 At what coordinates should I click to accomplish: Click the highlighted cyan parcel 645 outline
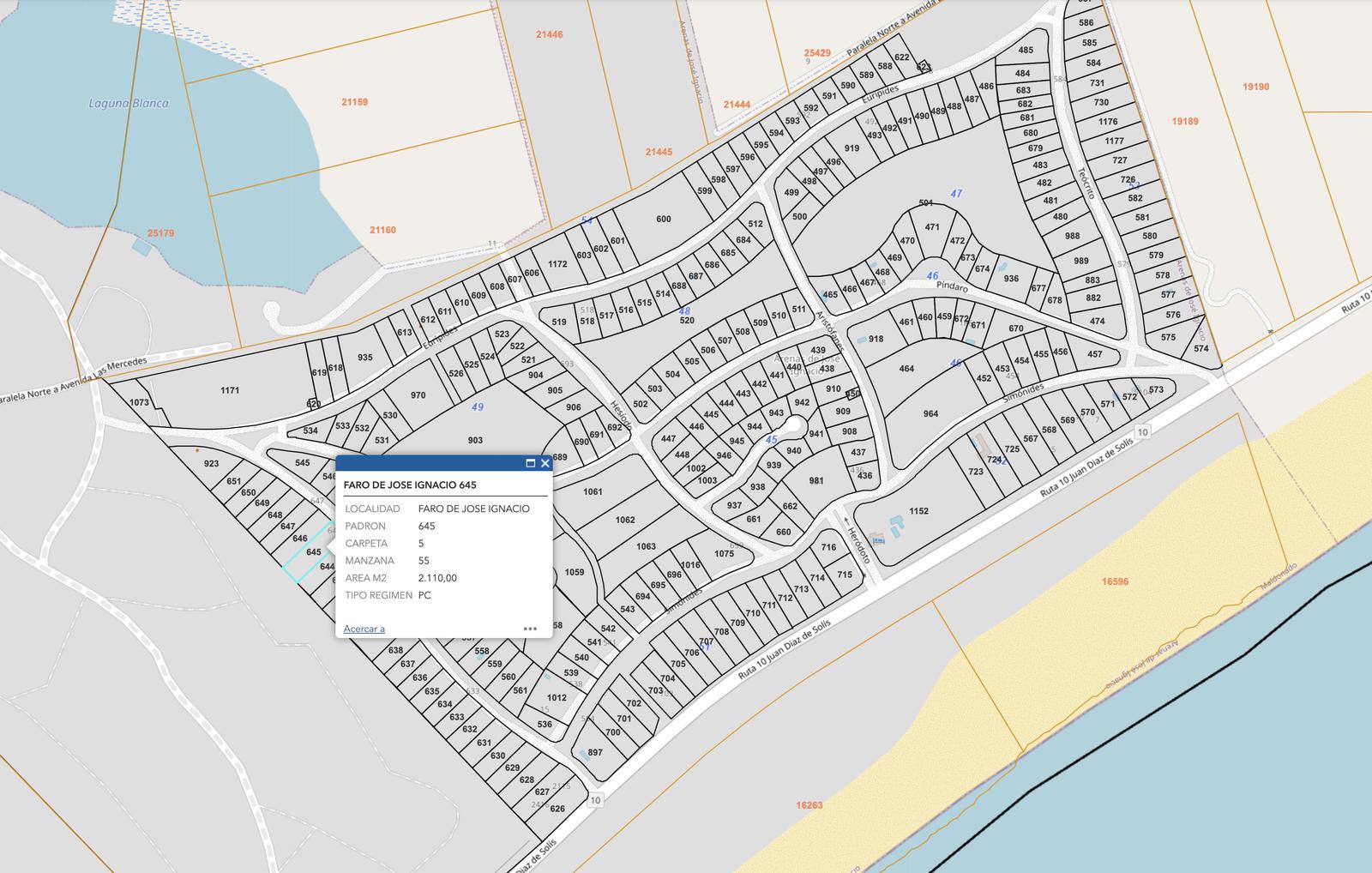(x=309, y=553)
